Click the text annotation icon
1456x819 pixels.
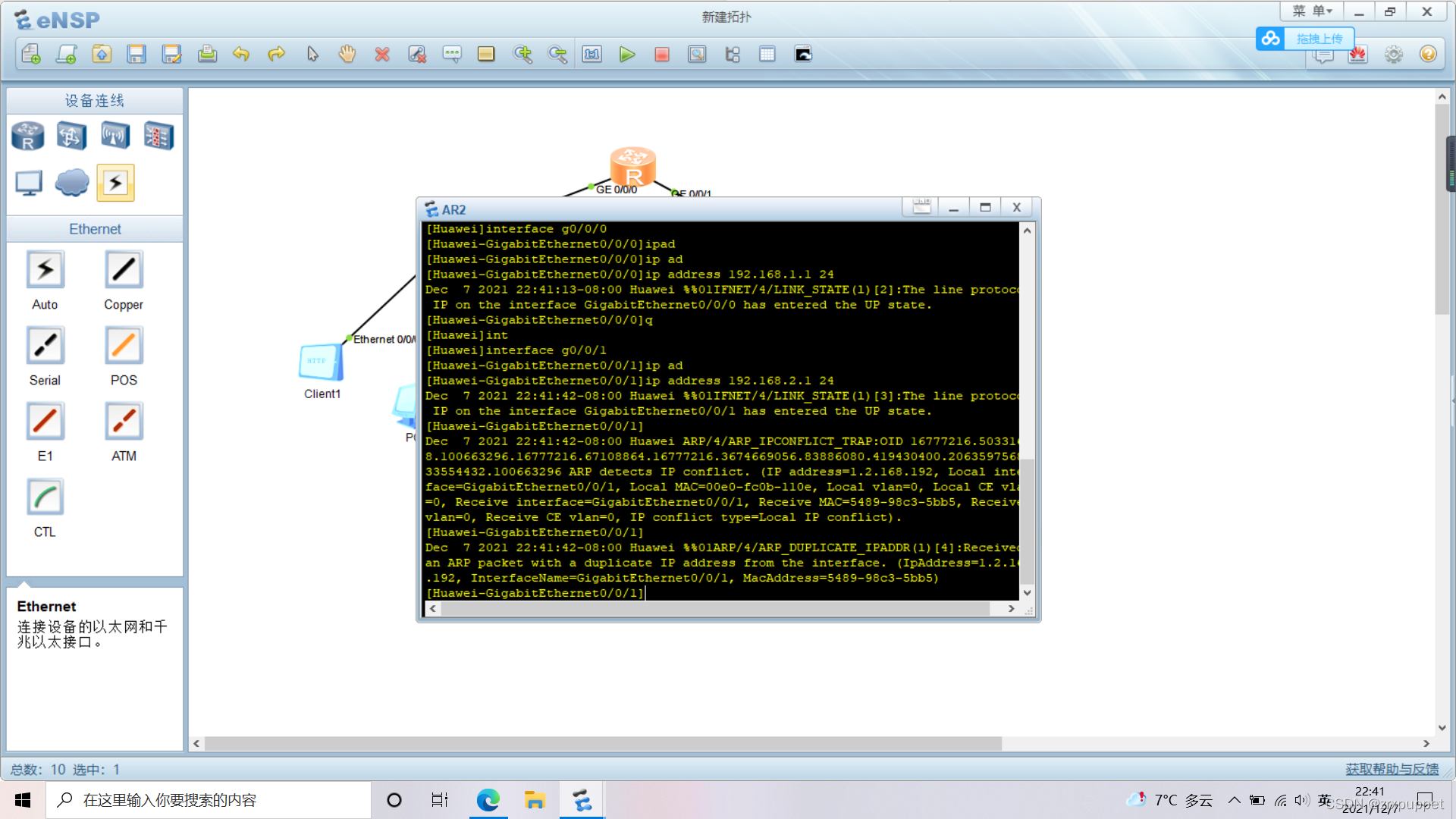pyautogui.click(x=452, y=54)
